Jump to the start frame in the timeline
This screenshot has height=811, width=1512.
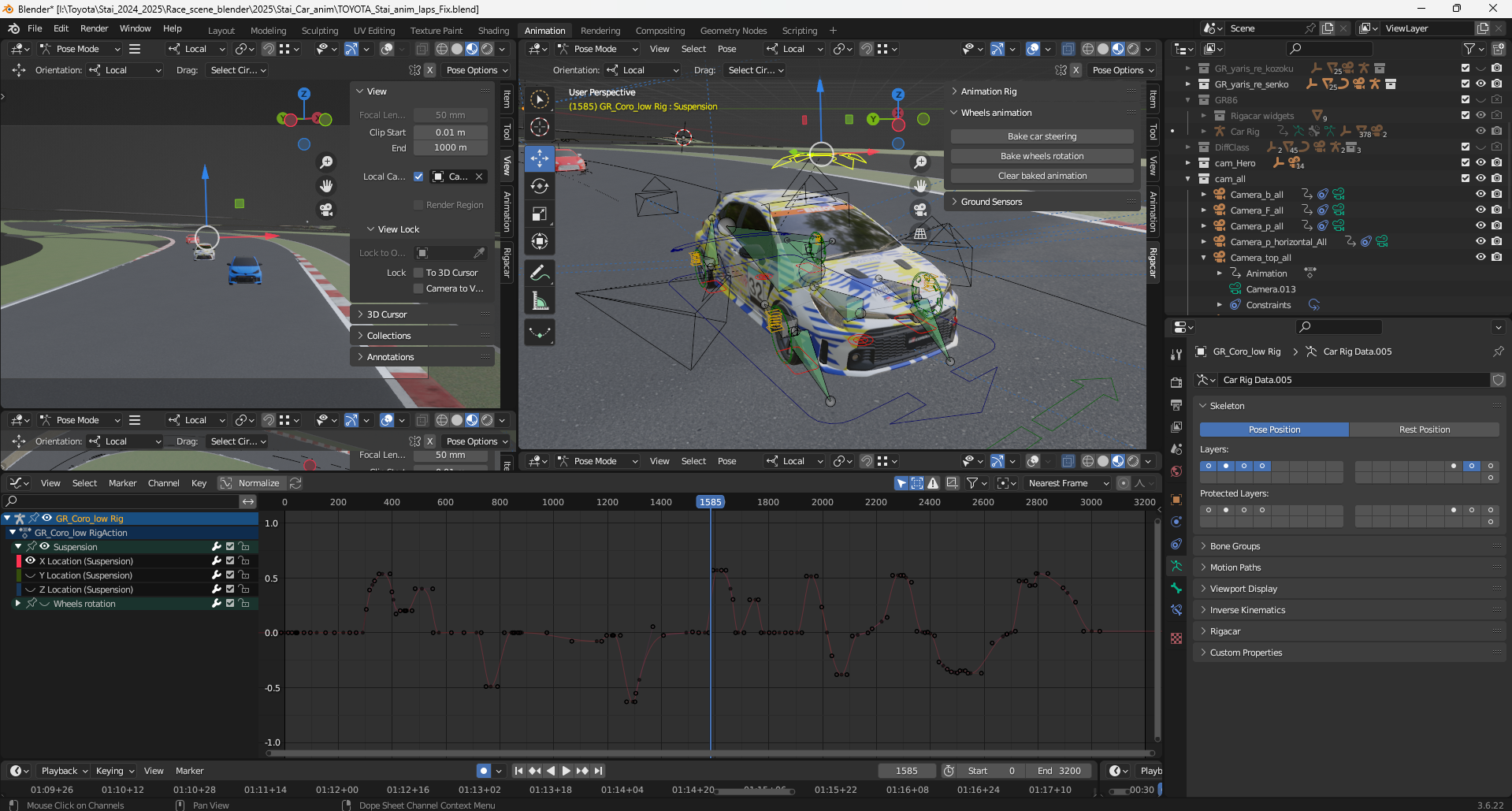[518, 771]
